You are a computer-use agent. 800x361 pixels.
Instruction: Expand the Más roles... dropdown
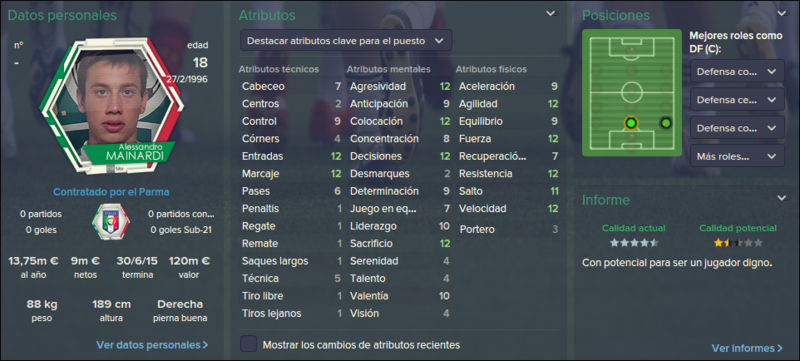pos(737,156)
